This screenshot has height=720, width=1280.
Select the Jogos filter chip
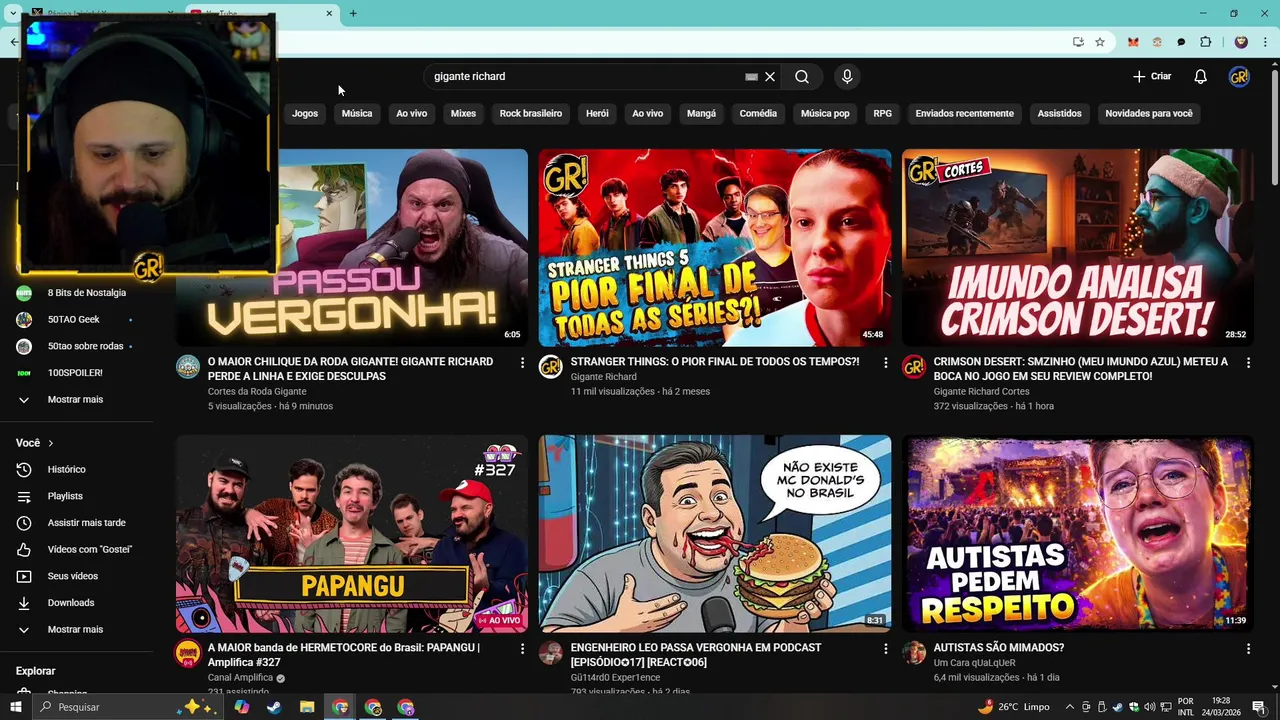[x=305, y=114]
